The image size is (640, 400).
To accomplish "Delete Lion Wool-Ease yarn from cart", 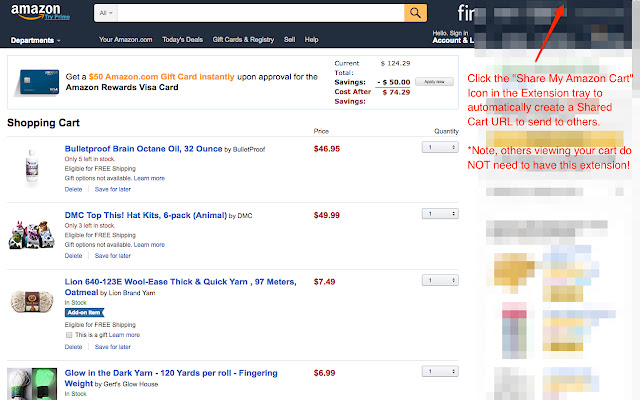I will [x=73, y=347].
